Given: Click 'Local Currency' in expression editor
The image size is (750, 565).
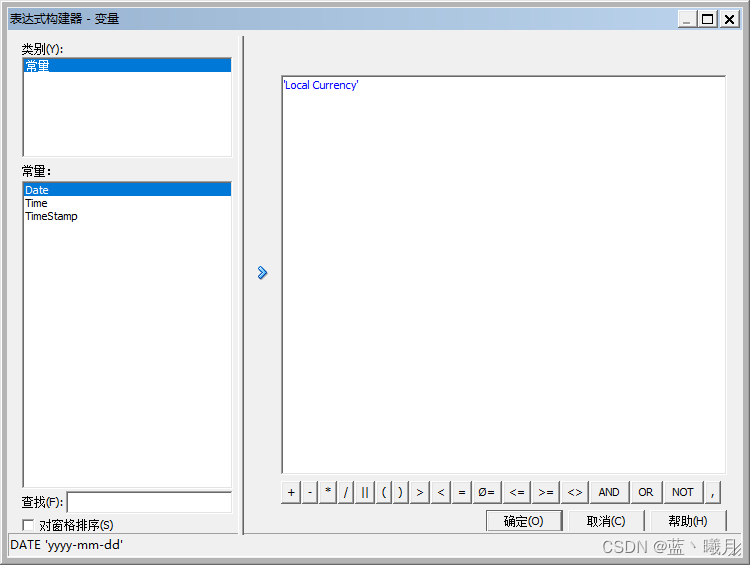Looking at the screenshot, I should [x=321, y=85].
